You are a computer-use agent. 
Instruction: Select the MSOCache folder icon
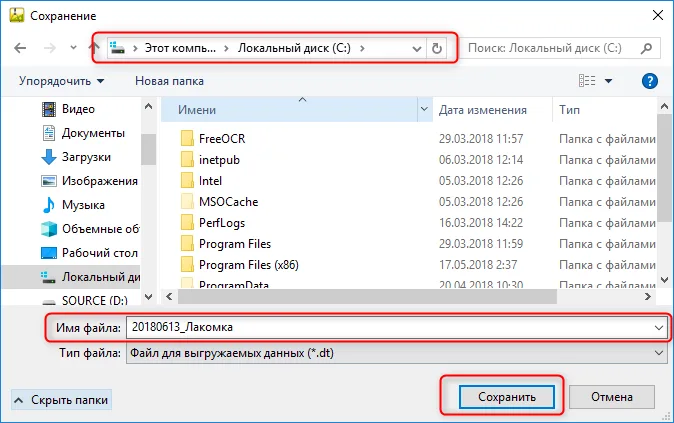click(187, 202)
